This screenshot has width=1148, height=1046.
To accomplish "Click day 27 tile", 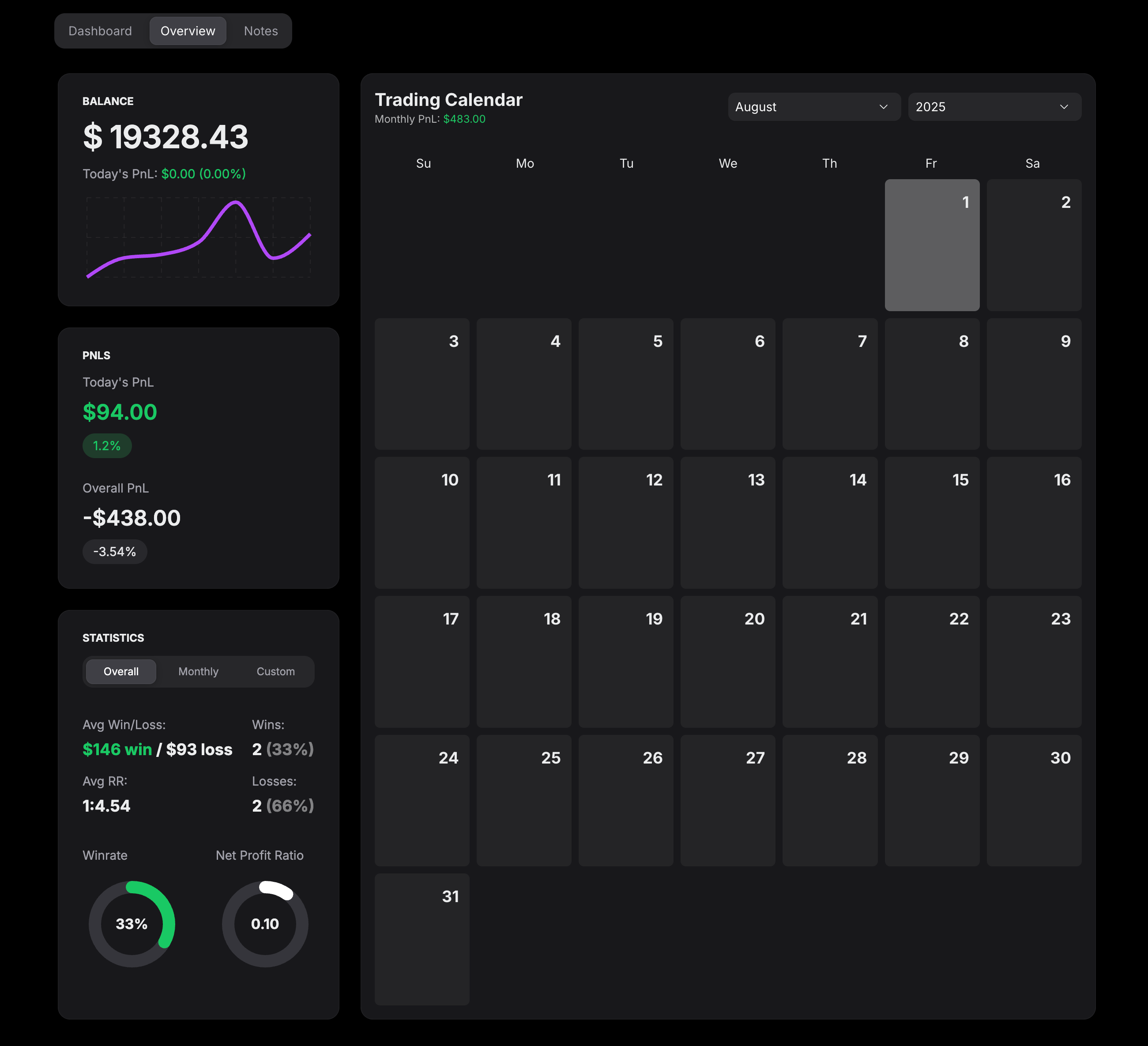I will (728, 801).
